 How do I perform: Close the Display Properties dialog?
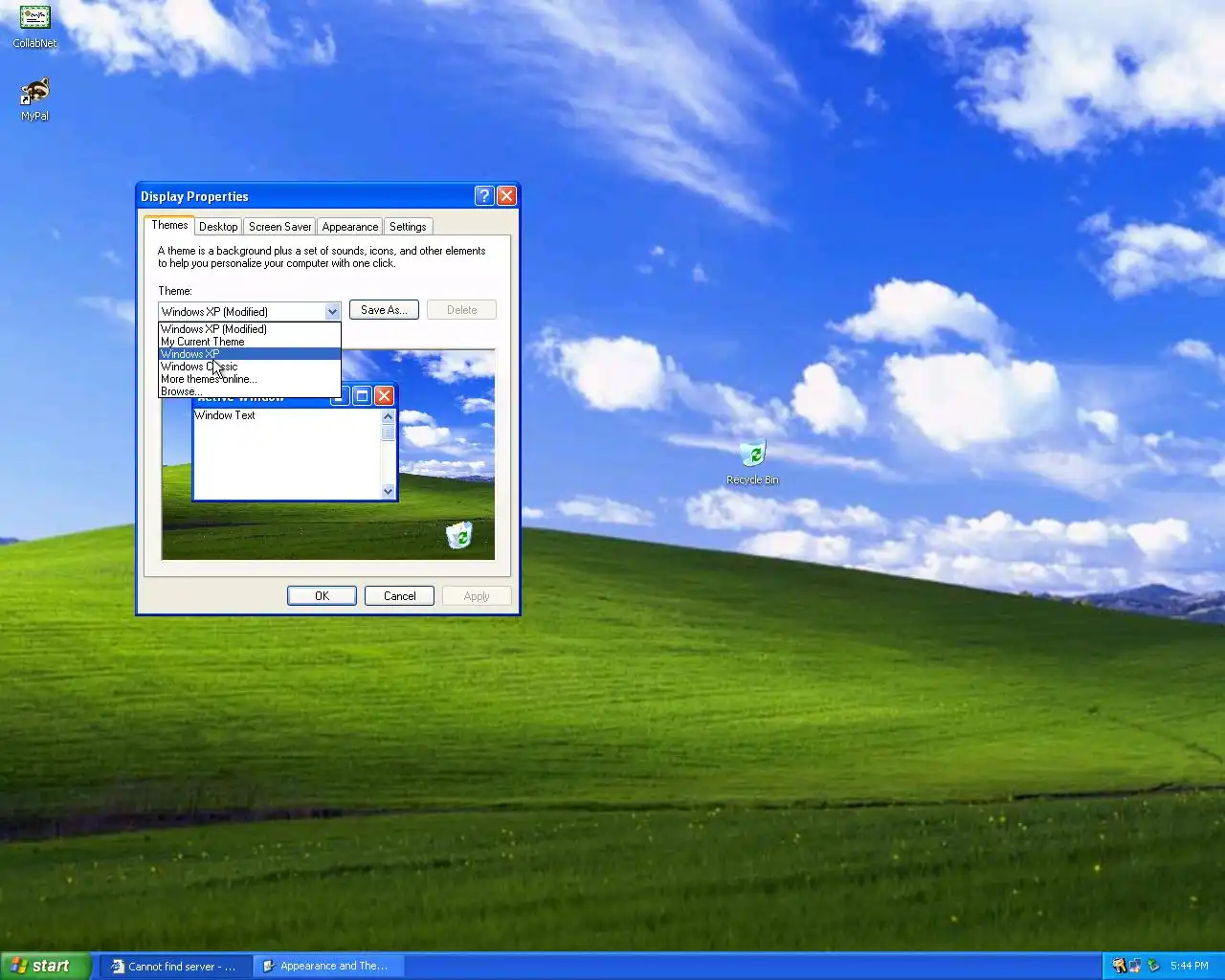pyautogui.click(x=506, y=196)
